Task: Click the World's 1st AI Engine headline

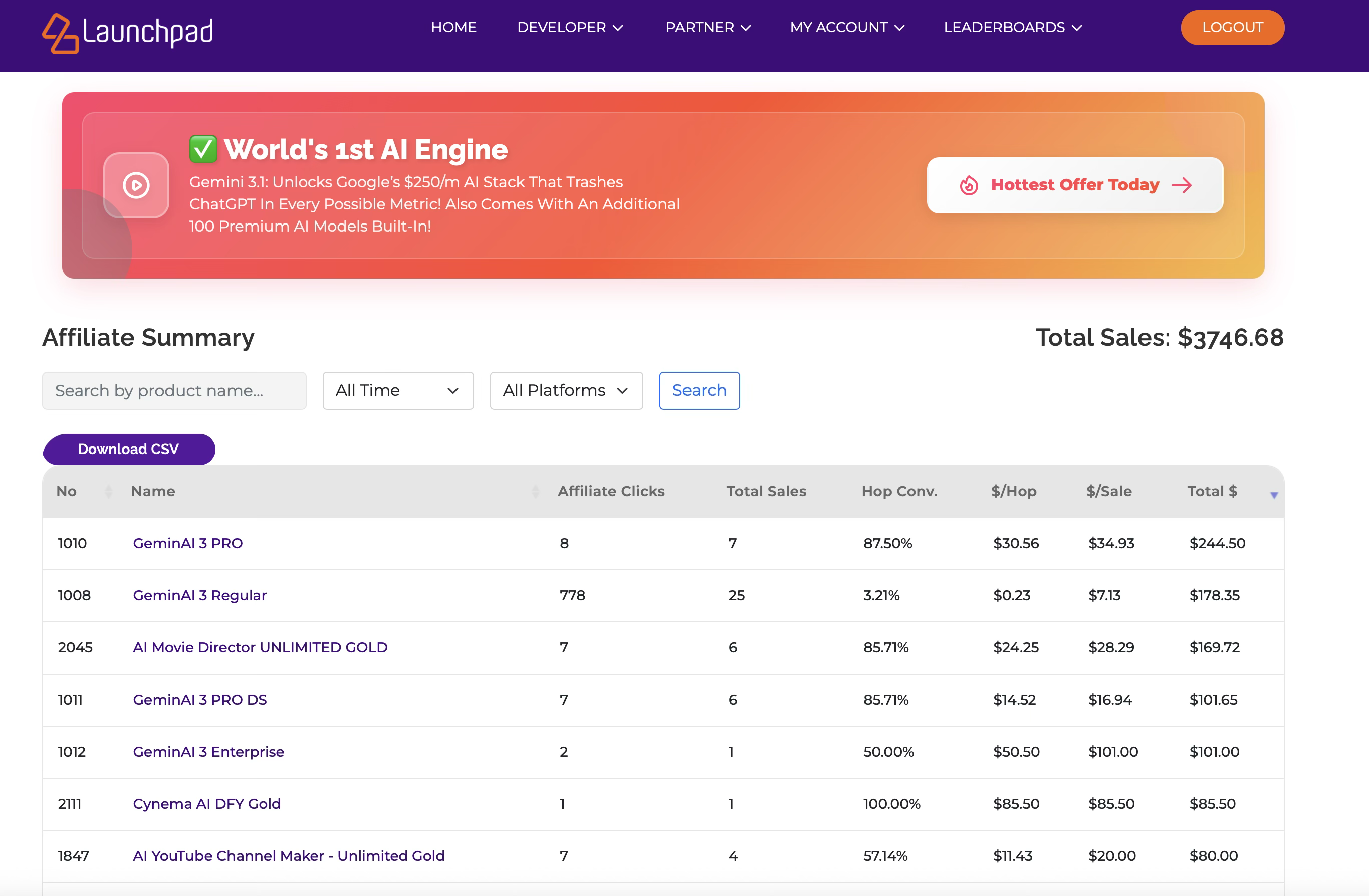Action: click(x=366, y=149)
